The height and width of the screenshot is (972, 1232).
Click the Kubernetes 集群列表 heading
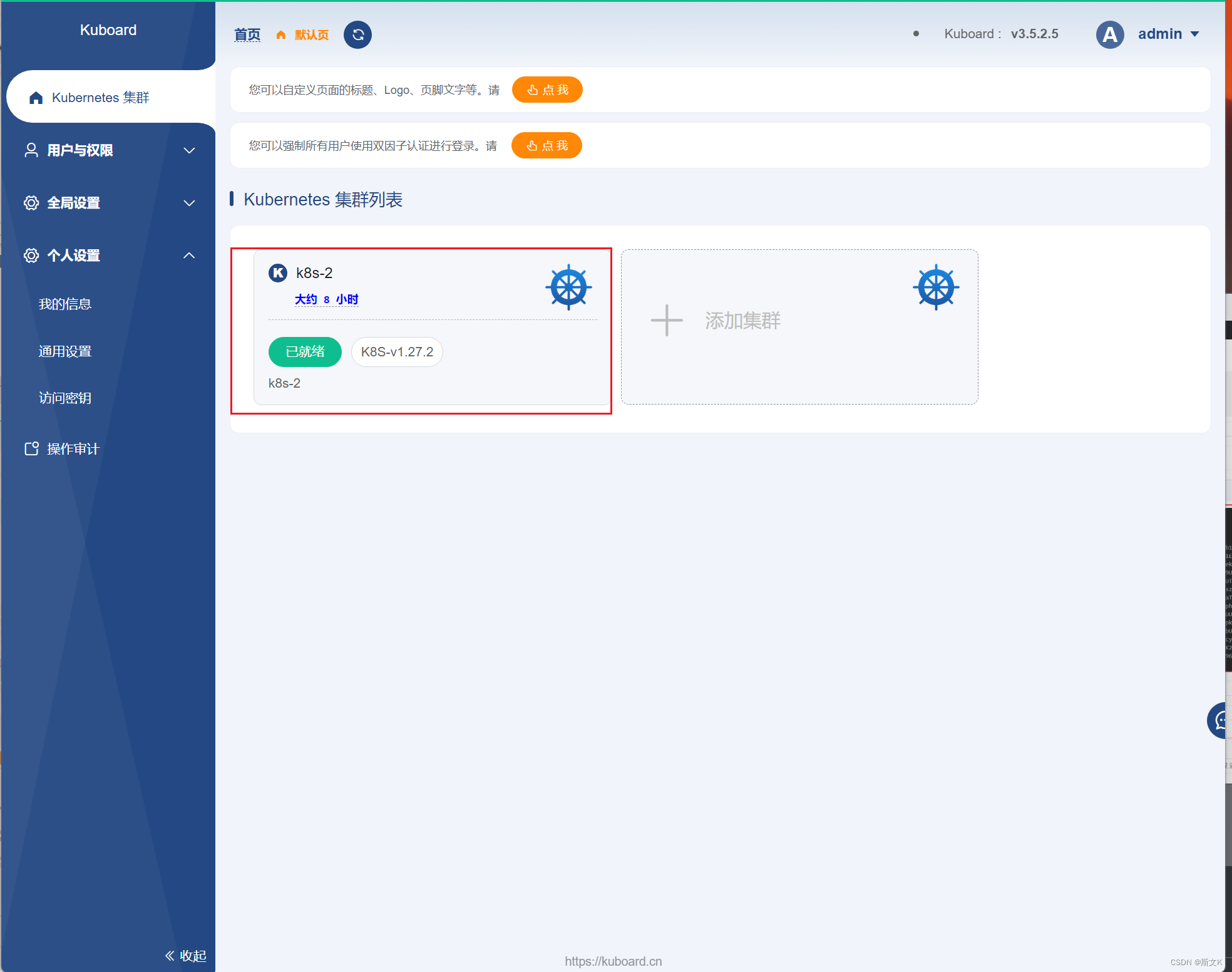[x=323, y=199]
